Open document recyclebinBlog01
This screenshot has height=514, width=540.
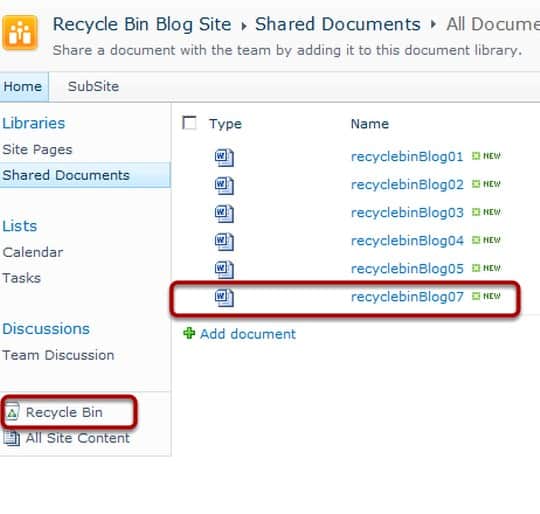coord(407,157)
